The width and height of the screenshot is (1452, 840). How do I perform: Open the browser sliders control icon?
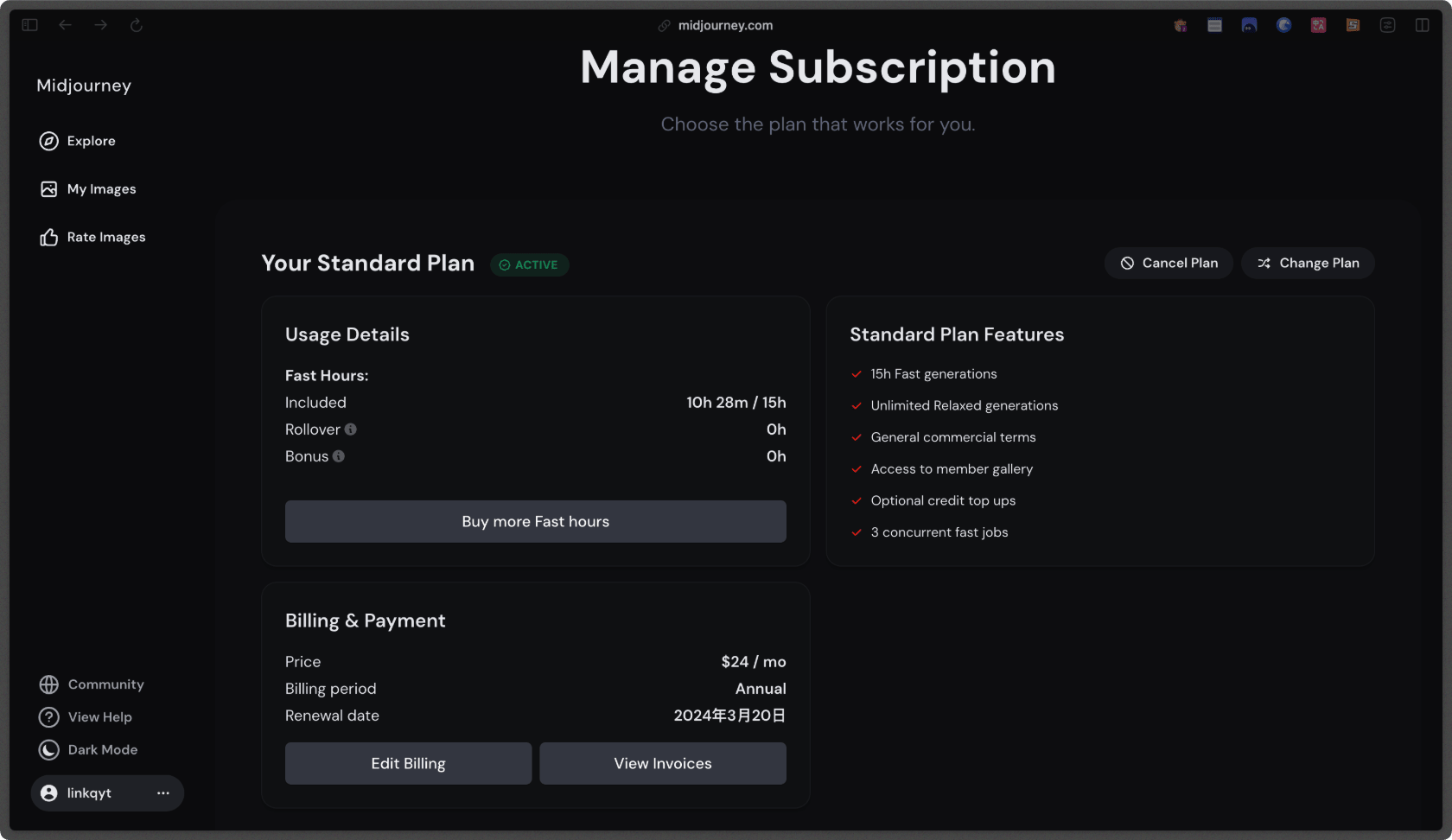tap(1388, 25)
